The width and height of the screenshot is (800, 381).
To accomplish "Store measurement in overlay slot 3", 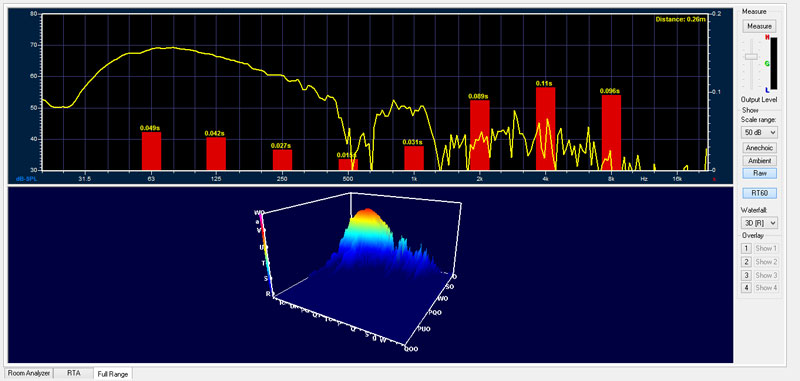I will click(746, 275).
